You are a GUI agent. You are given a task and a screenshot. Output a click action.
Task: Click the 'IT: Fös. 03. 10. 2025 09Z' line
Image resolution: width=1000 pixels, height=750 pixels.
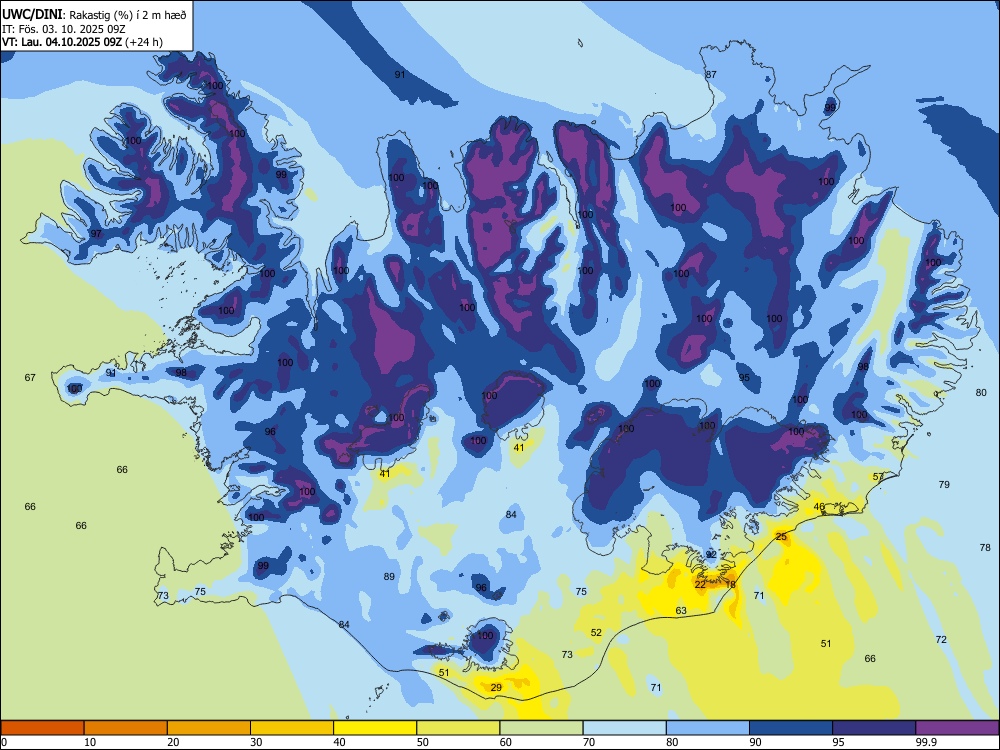click(63, 29)
